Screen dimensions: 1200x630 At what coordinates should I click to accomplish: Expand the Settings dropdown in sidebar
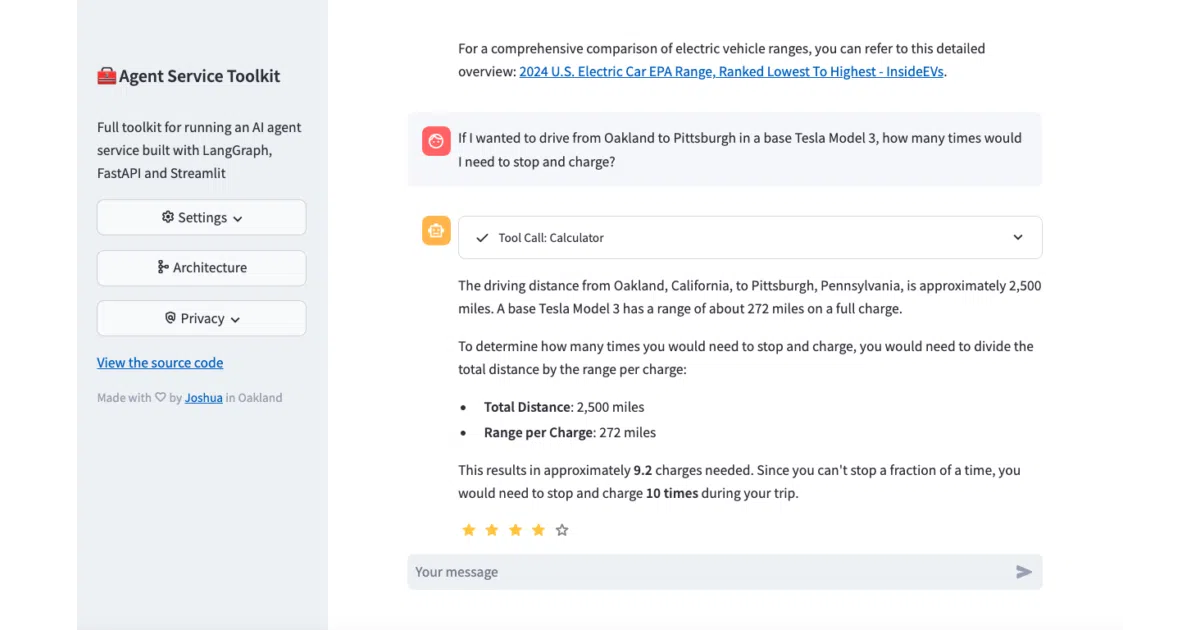pyautogui.click(x=201, y=217)
